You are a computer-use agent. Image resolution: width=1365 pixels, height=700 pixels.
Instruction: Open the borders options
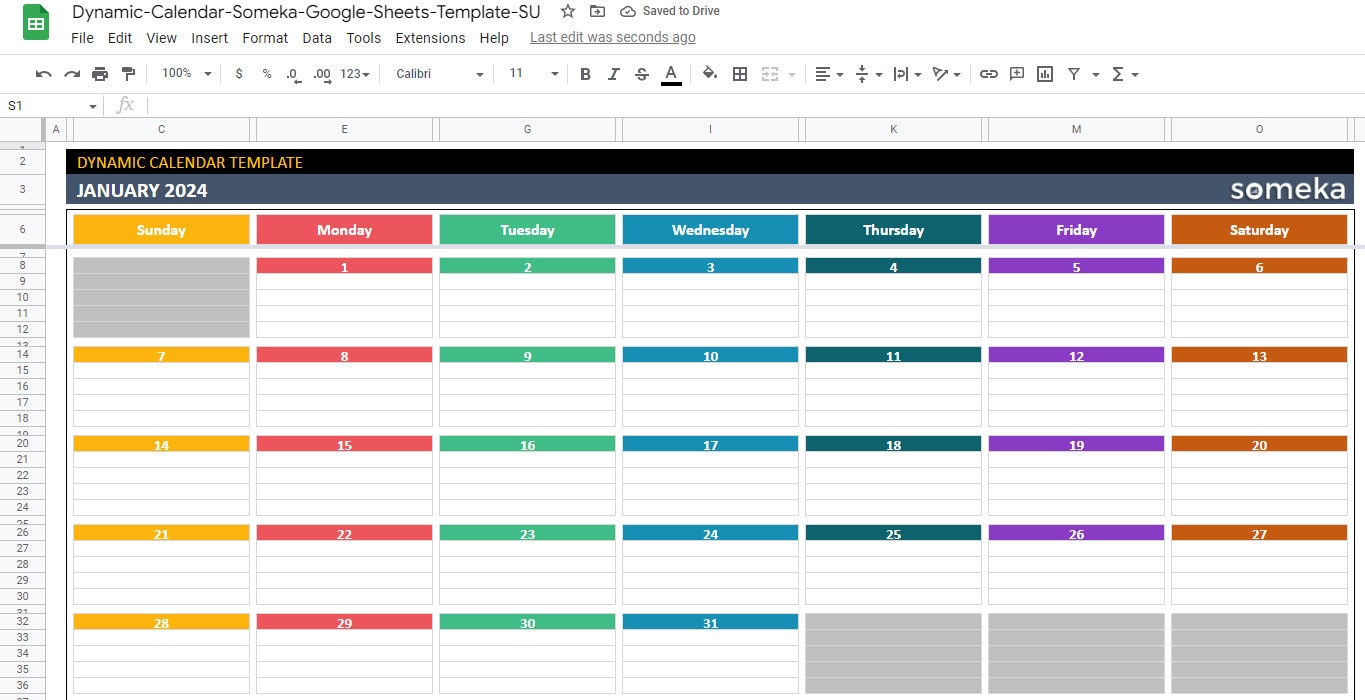point(740,74)
